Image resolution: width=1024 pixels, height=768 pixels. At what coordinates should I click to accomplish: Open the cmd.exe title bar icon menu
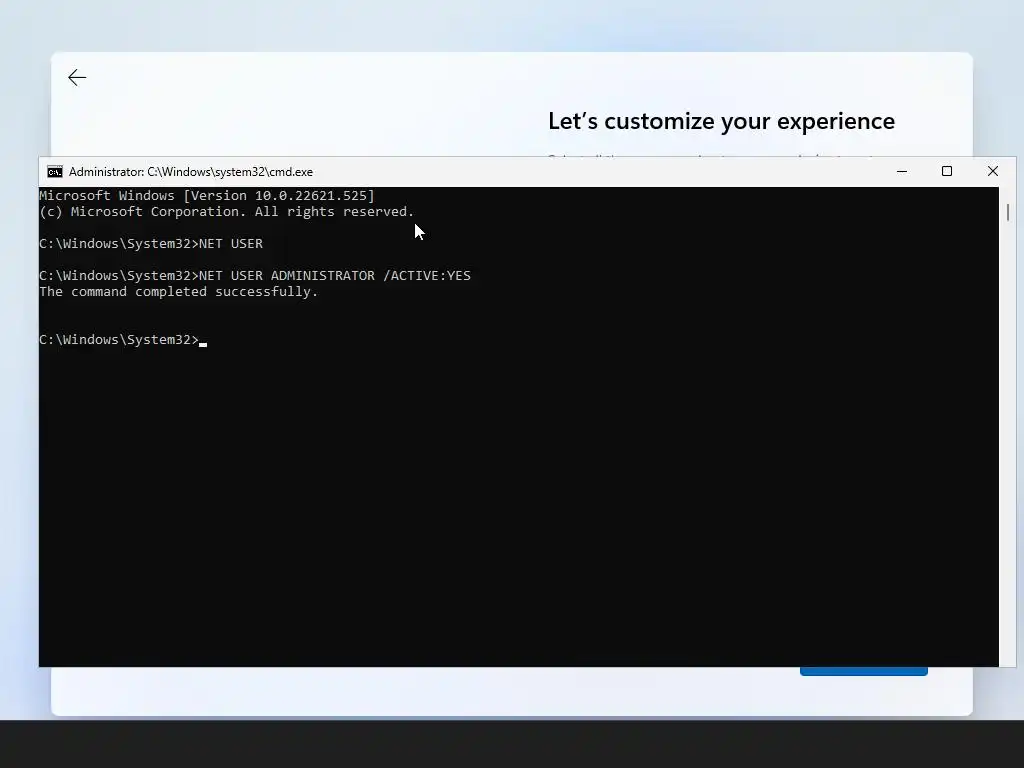click(x=55, y=172)
